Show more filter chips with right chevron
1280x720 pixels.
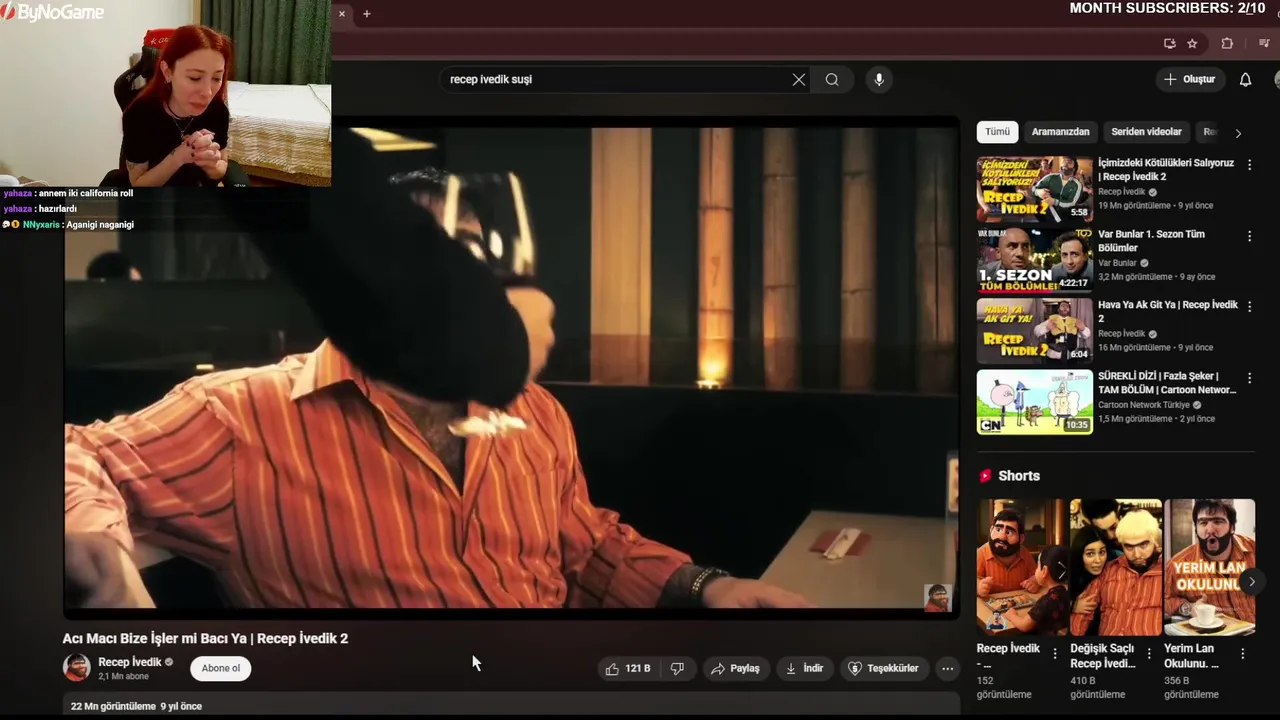(x=1238, y=133)
